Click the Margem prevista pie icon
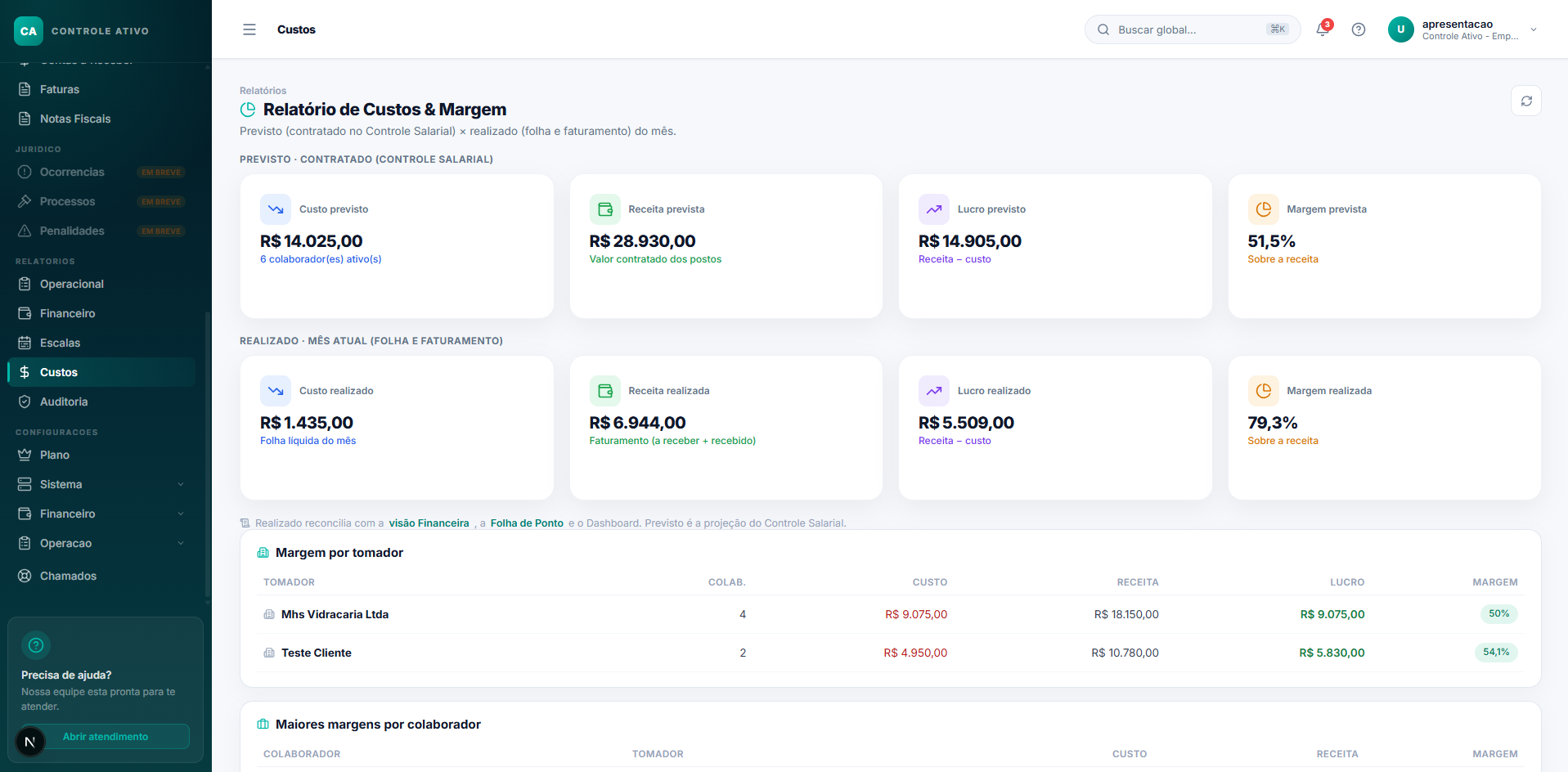This screenshot has height=772, width=1568. pyautogui.click(x=1264, y=209)
